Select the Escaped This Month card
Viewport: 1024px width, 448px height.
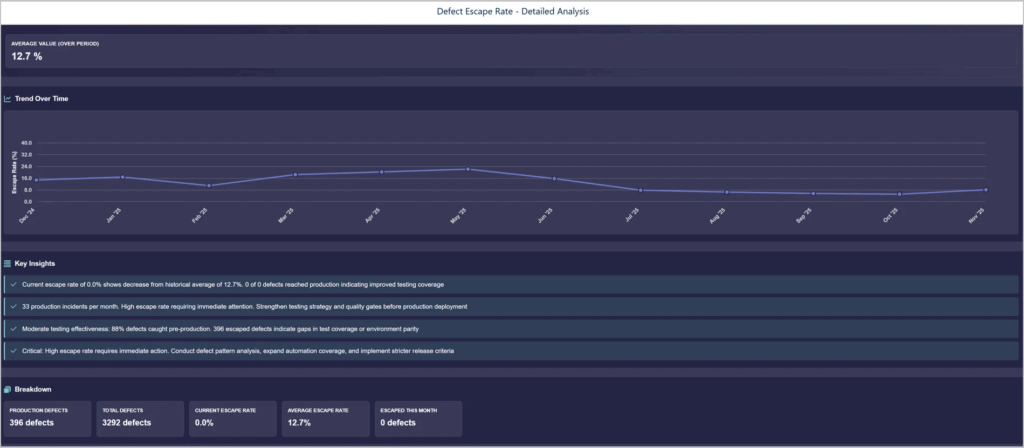coord(417,418)
